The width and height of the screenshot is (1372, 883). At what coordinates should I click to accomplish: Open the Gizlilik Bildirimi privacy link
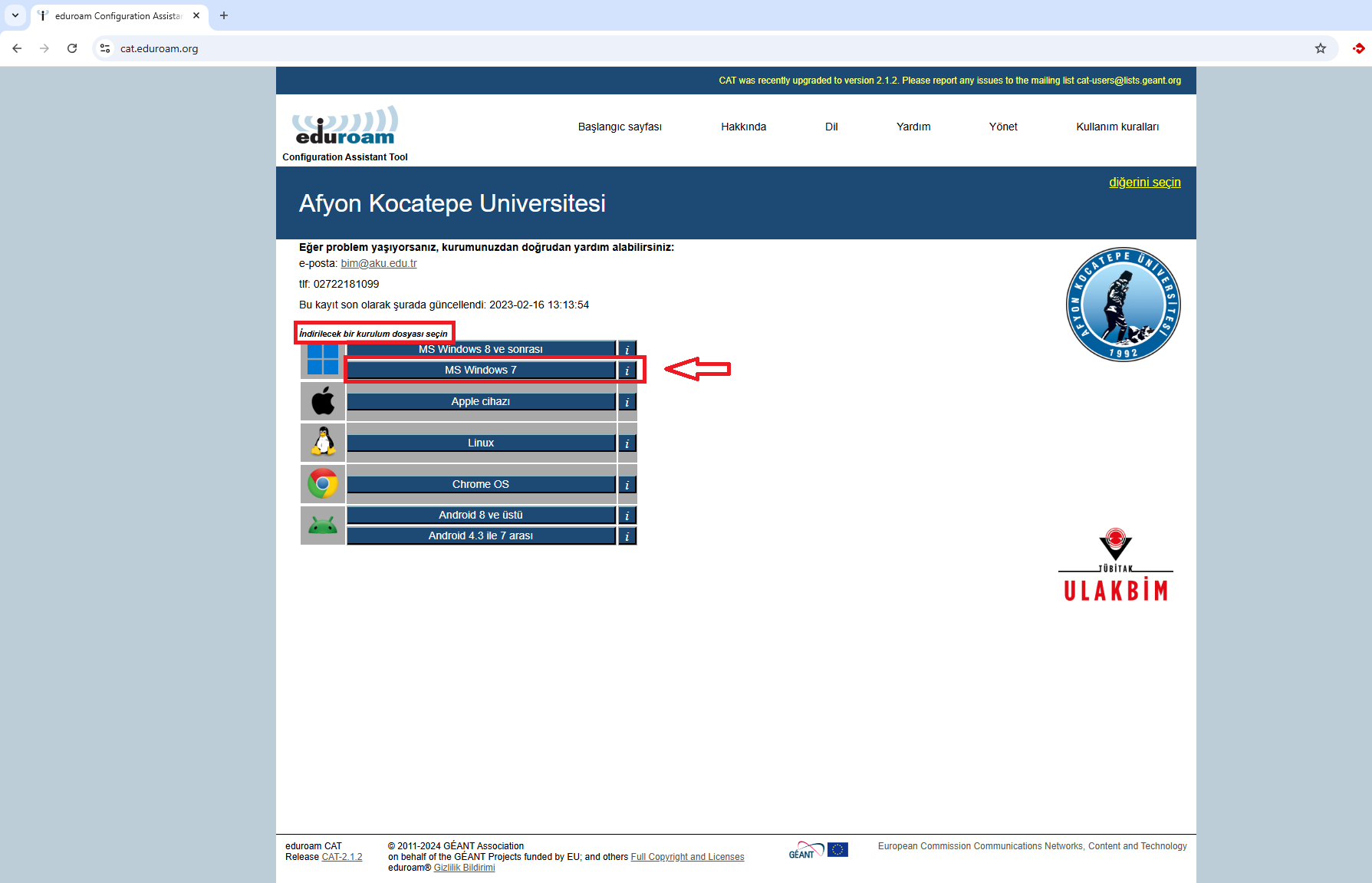pos(464,868)
